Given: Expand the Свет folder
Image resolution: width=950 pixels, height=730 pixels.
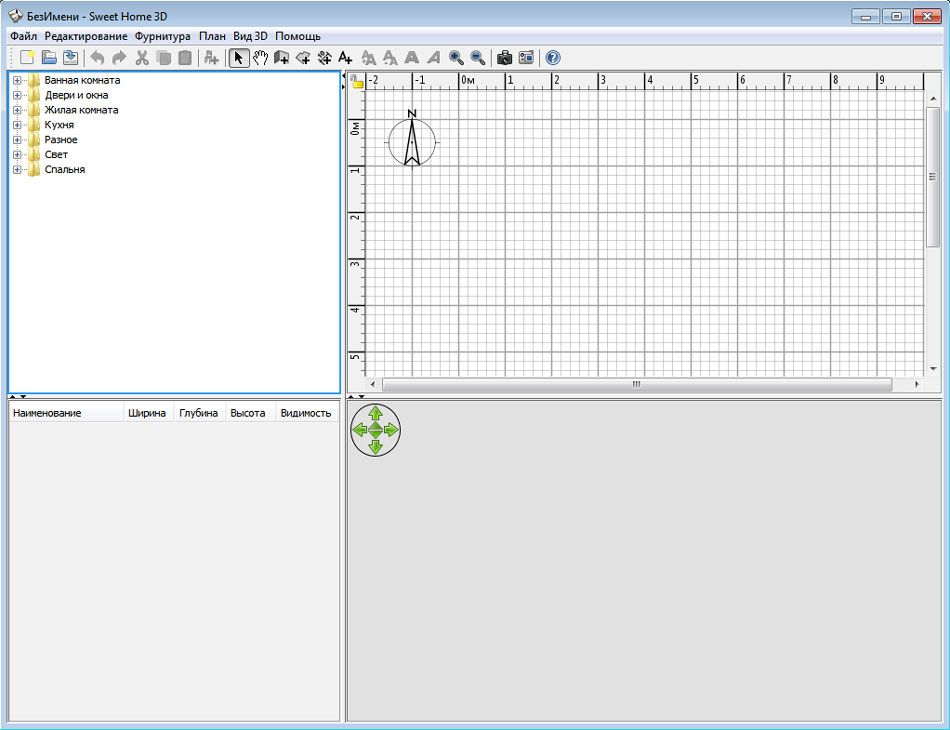Looking at the screenshot, I should [17, 154].
